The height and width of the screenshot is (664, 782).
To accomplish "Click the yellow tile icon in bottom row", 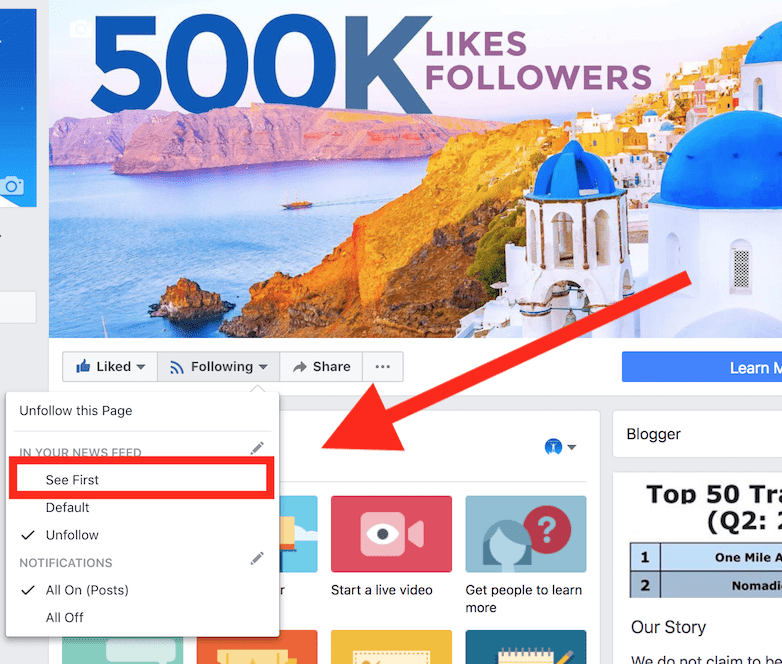I will click(391, 646).
